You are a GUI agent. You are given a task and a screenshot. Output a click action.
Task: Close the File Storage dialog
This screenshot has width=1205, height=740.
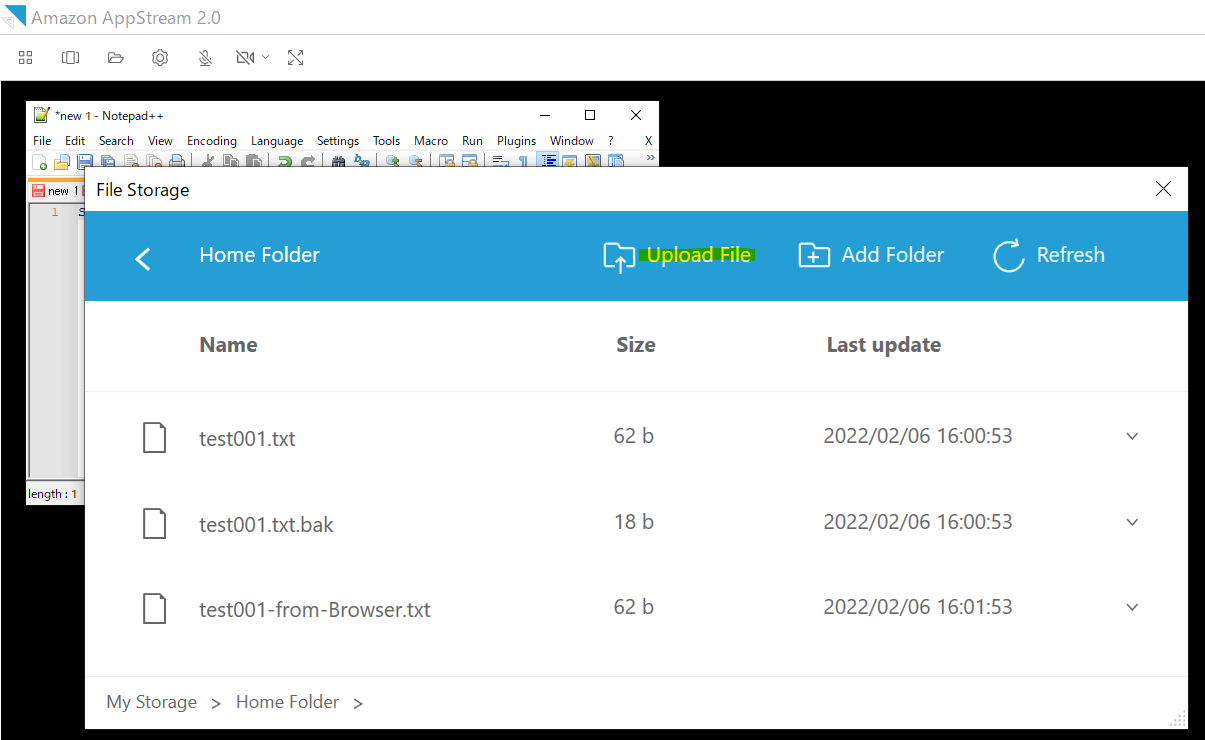tap(1163, 189)
